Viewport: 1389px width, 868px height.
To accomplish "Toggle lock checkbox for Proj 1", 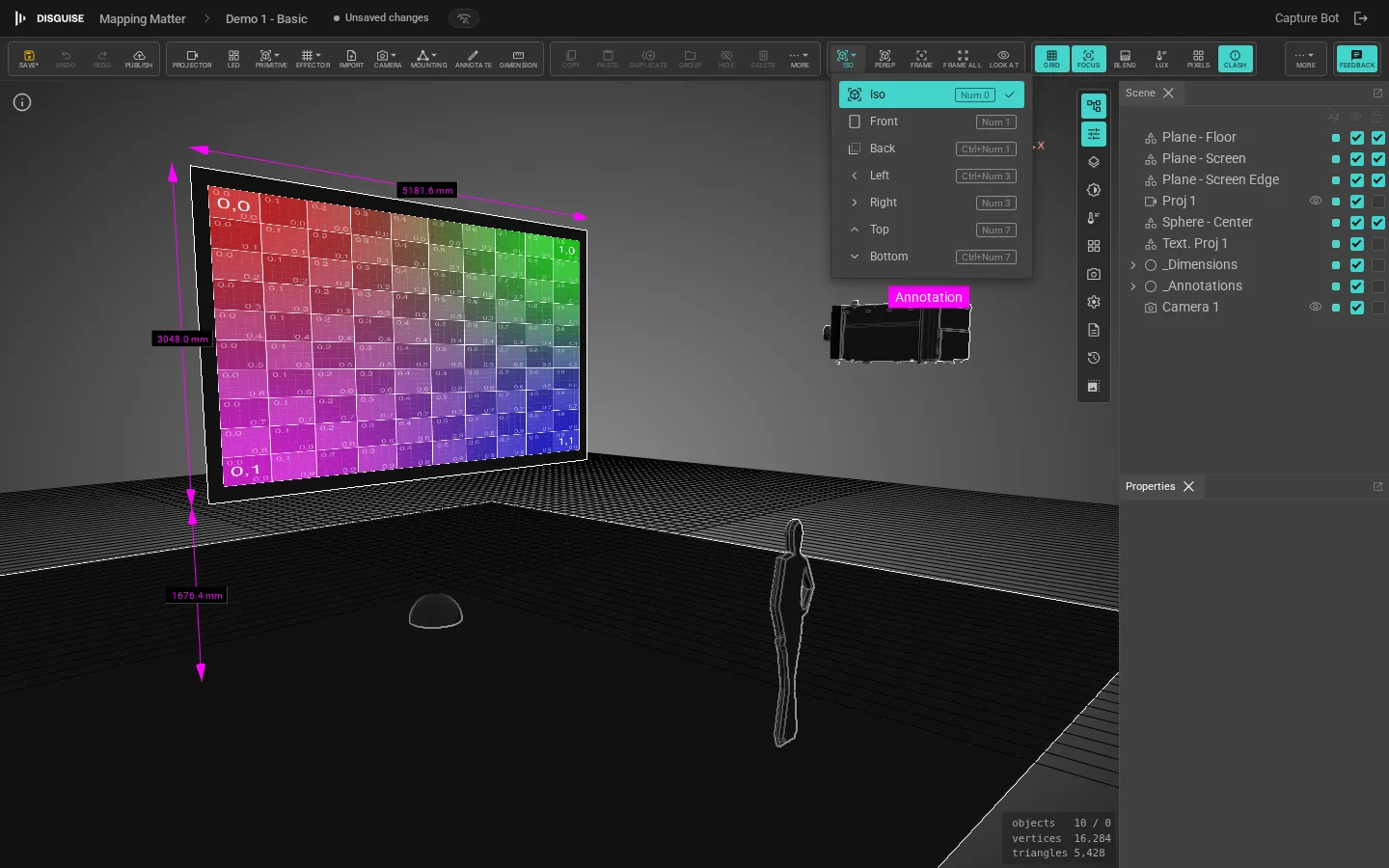I will (x=1378, y=201).
